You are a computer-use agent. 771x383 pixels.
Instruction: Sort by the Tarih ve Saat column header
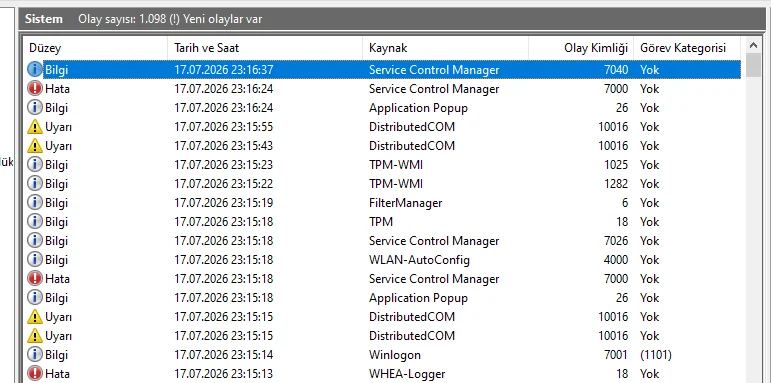point(265,48)
